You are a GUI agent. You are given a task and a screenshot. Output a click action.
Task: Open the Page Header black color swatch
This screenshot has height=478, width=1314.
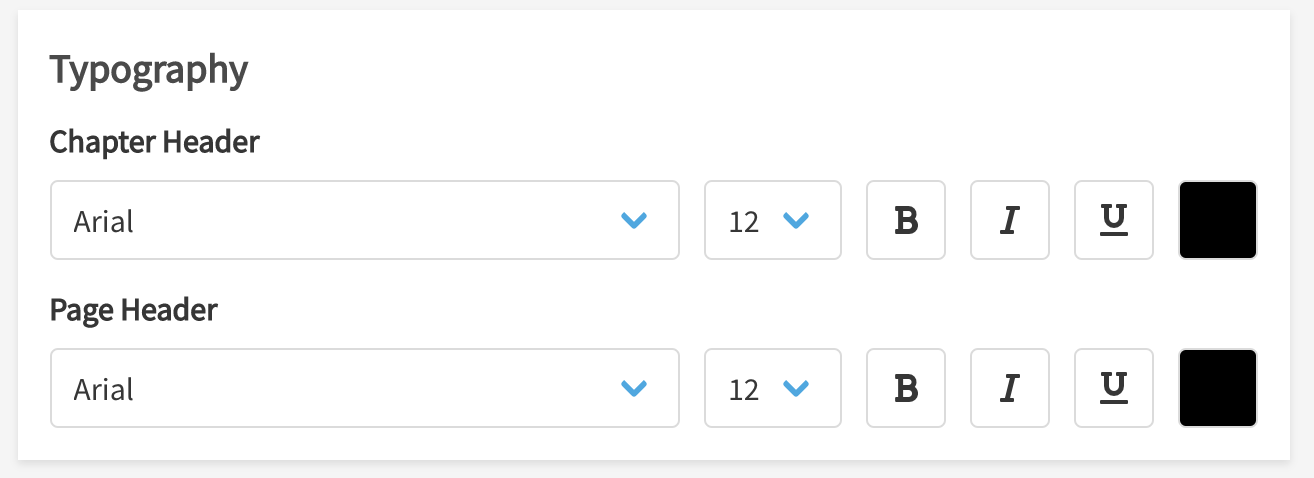(1218, 388)
